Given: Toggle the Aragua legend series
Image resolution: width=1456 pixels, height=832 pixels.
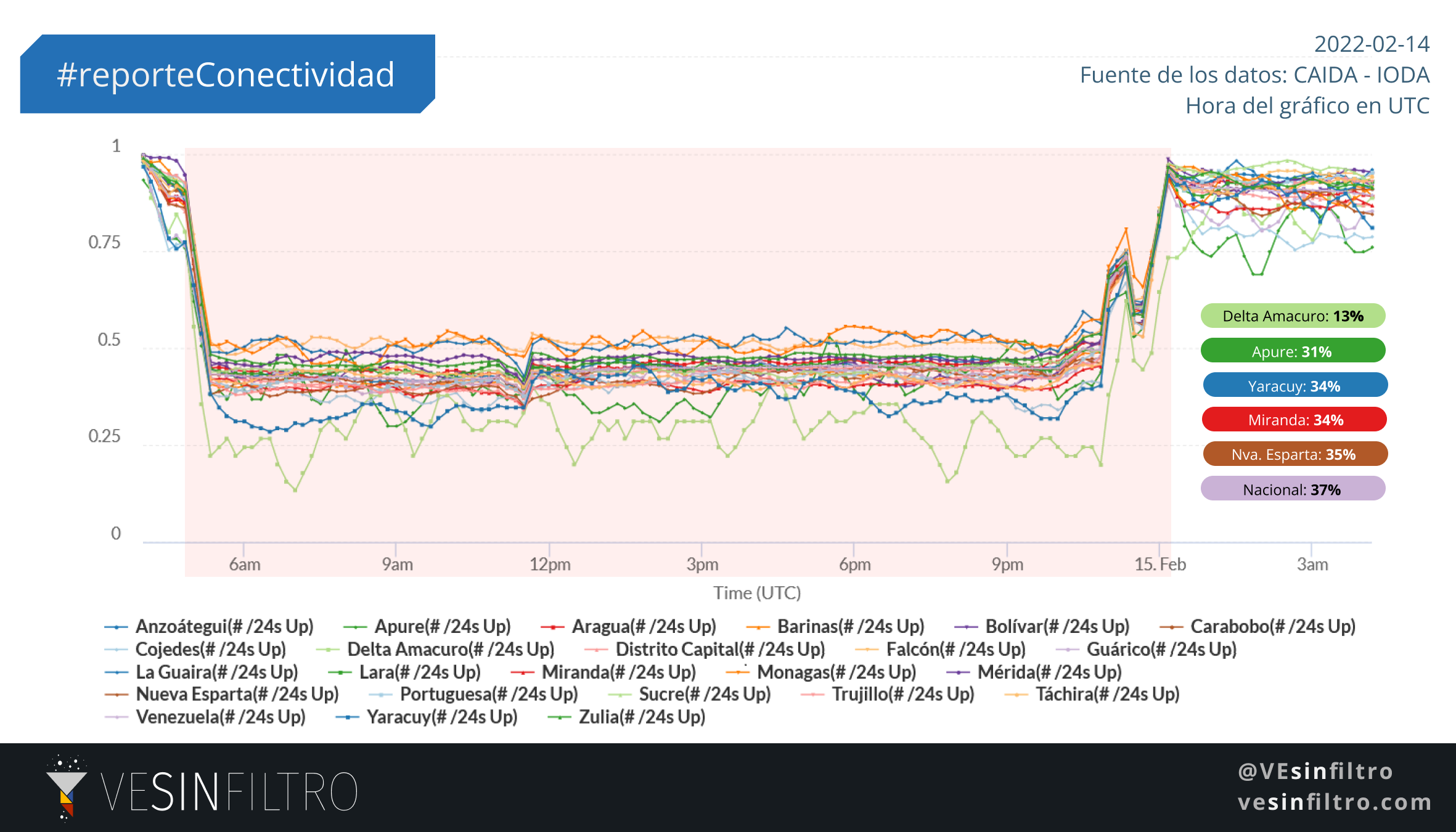Looking at the screenshot, I should 628,626.
